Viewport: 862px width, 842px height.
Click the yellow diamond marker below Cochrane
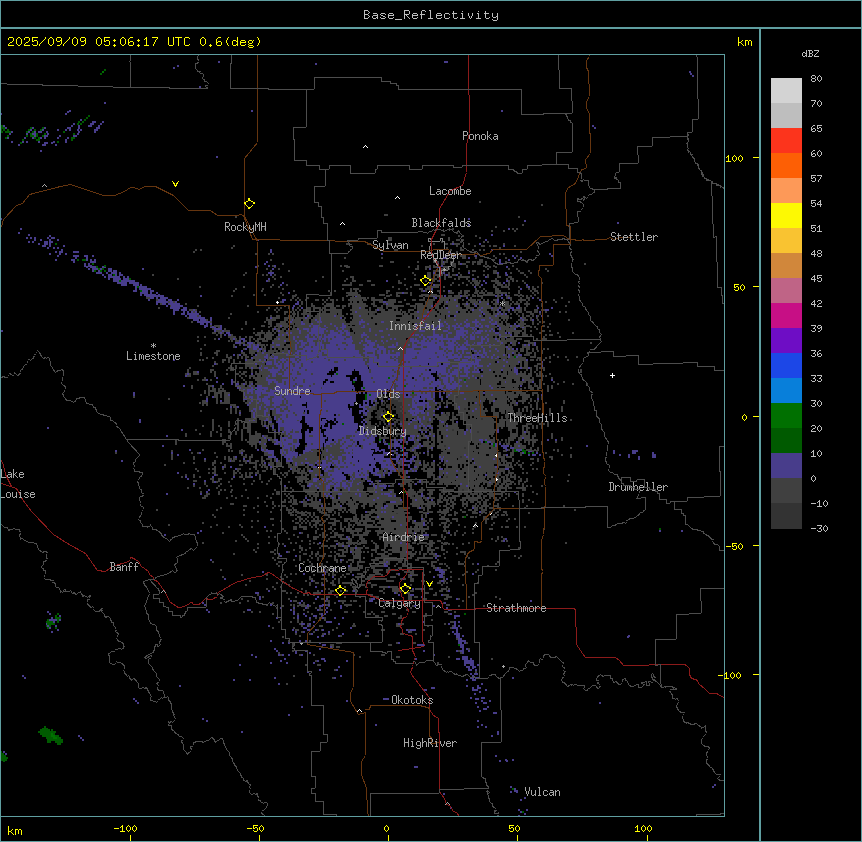click(341, 591)
